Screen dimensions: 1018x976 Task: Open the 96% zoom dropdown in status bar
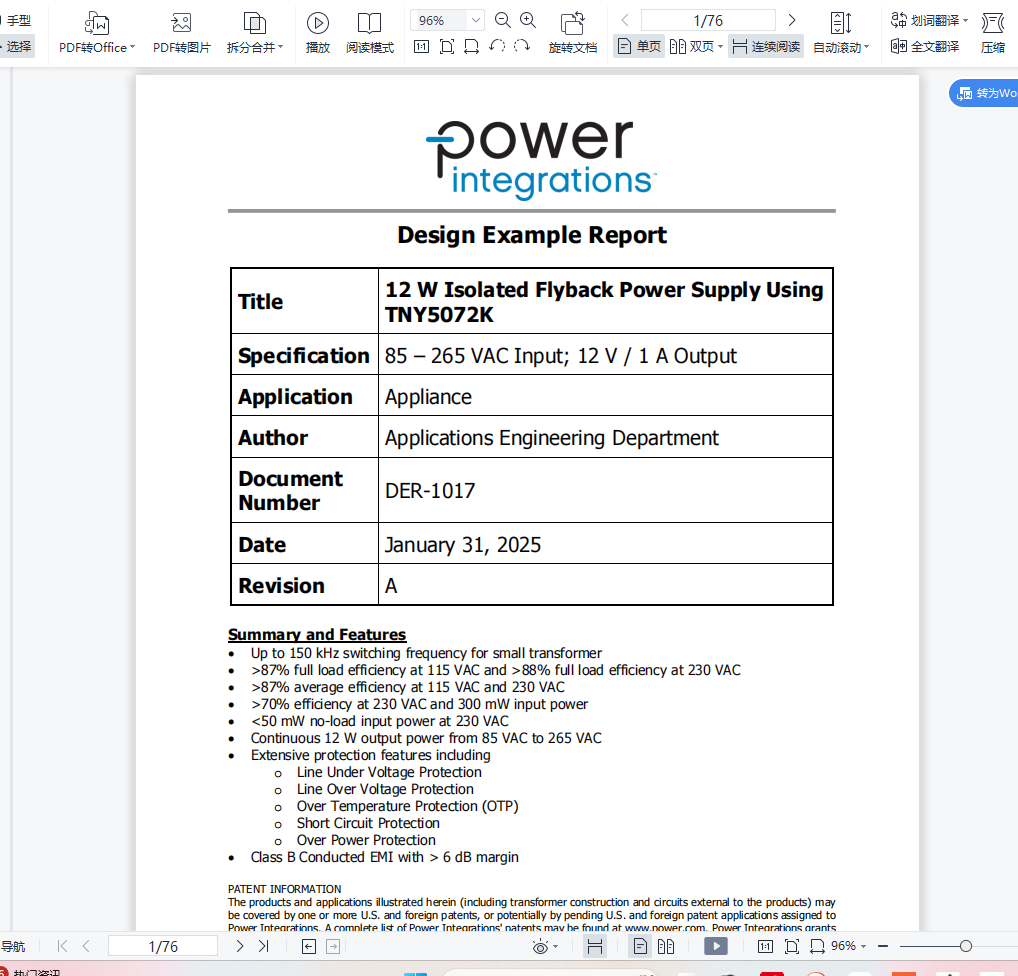click(863, 947)
